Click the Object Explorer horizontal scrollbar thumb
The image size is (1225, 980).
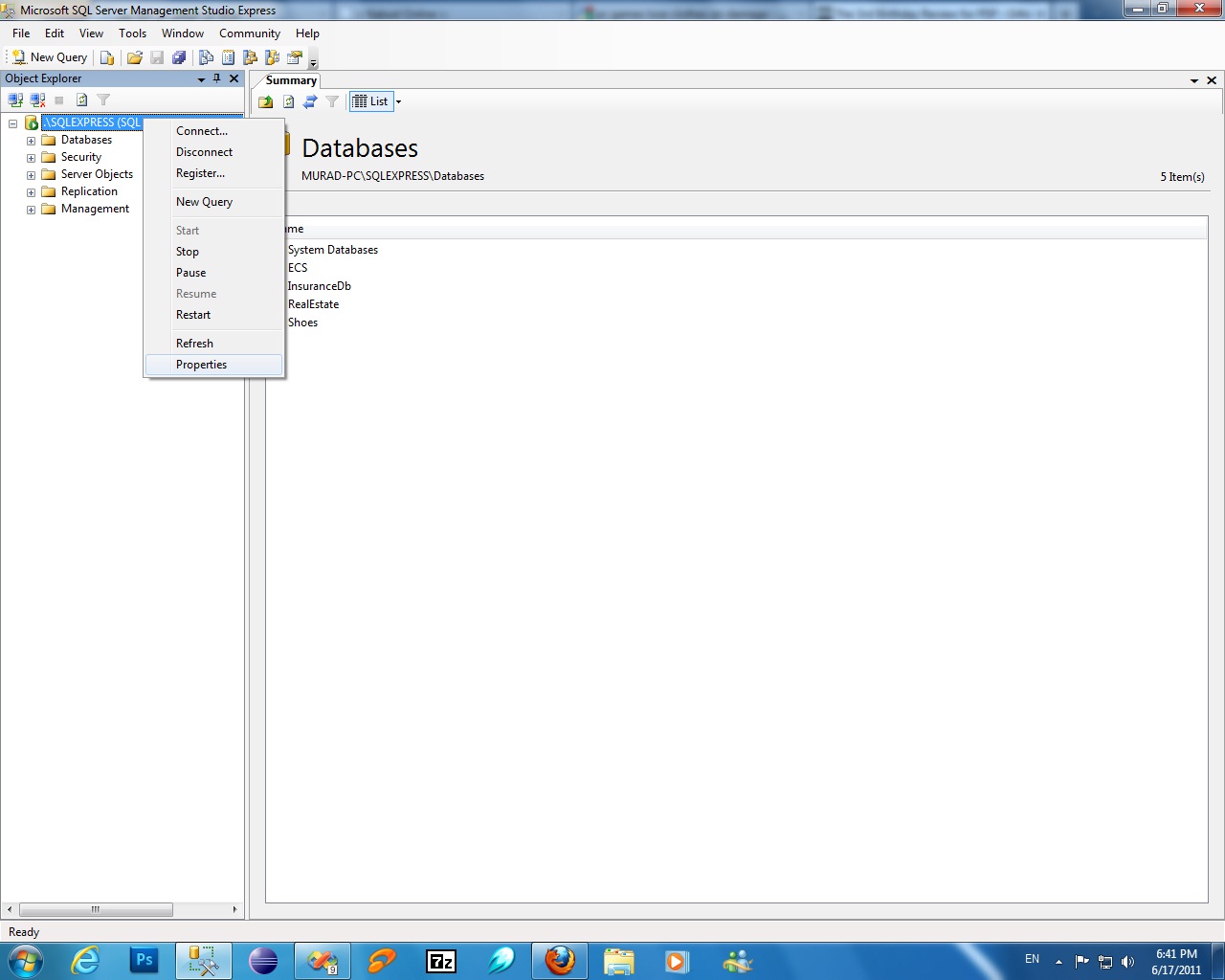(96, 909)
